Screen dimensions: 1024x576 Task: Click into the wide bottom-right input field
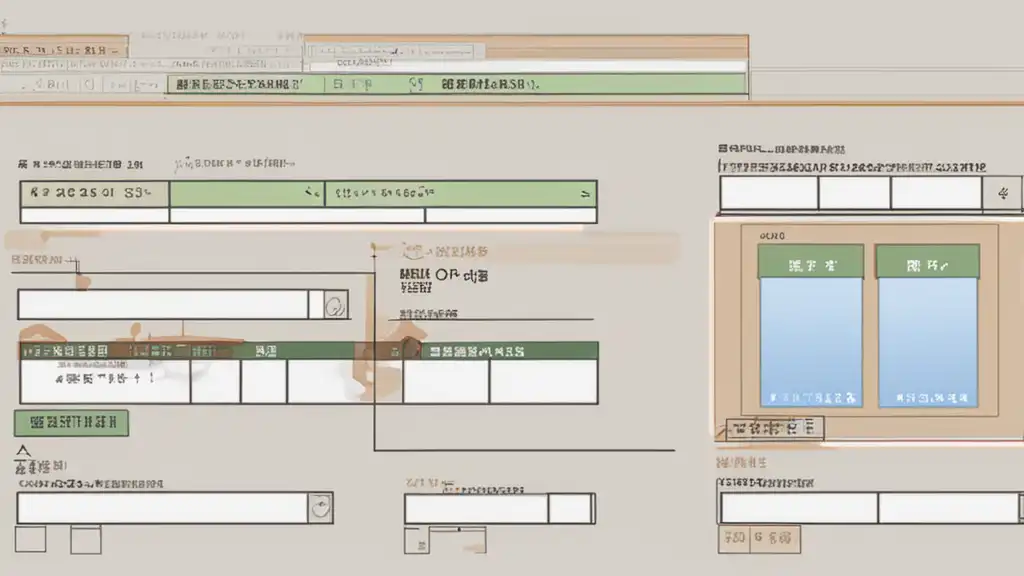coord(798,508)
